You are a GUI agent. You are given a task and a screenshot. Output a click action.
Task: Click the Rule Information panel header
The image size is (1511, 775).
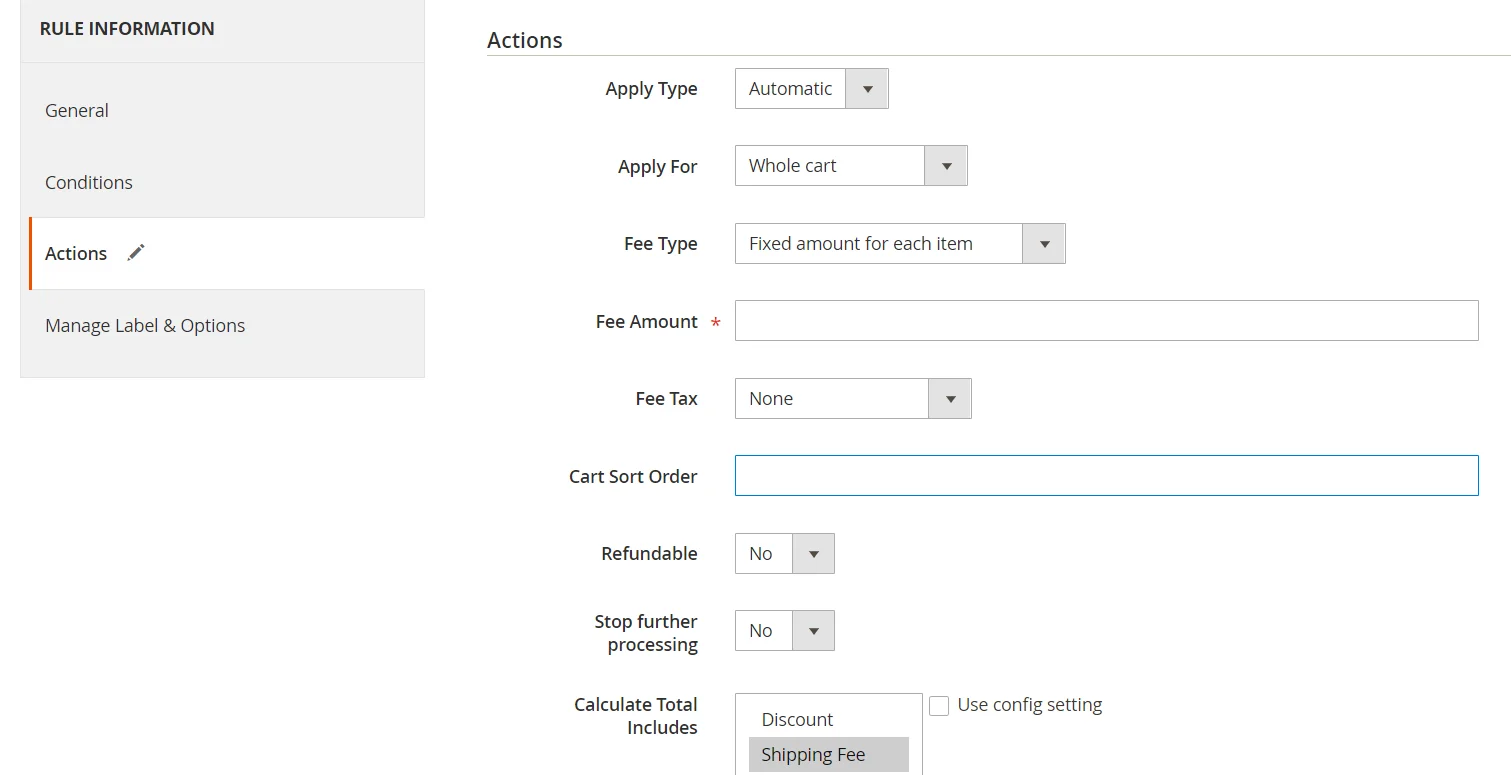[x=127, y=29]
